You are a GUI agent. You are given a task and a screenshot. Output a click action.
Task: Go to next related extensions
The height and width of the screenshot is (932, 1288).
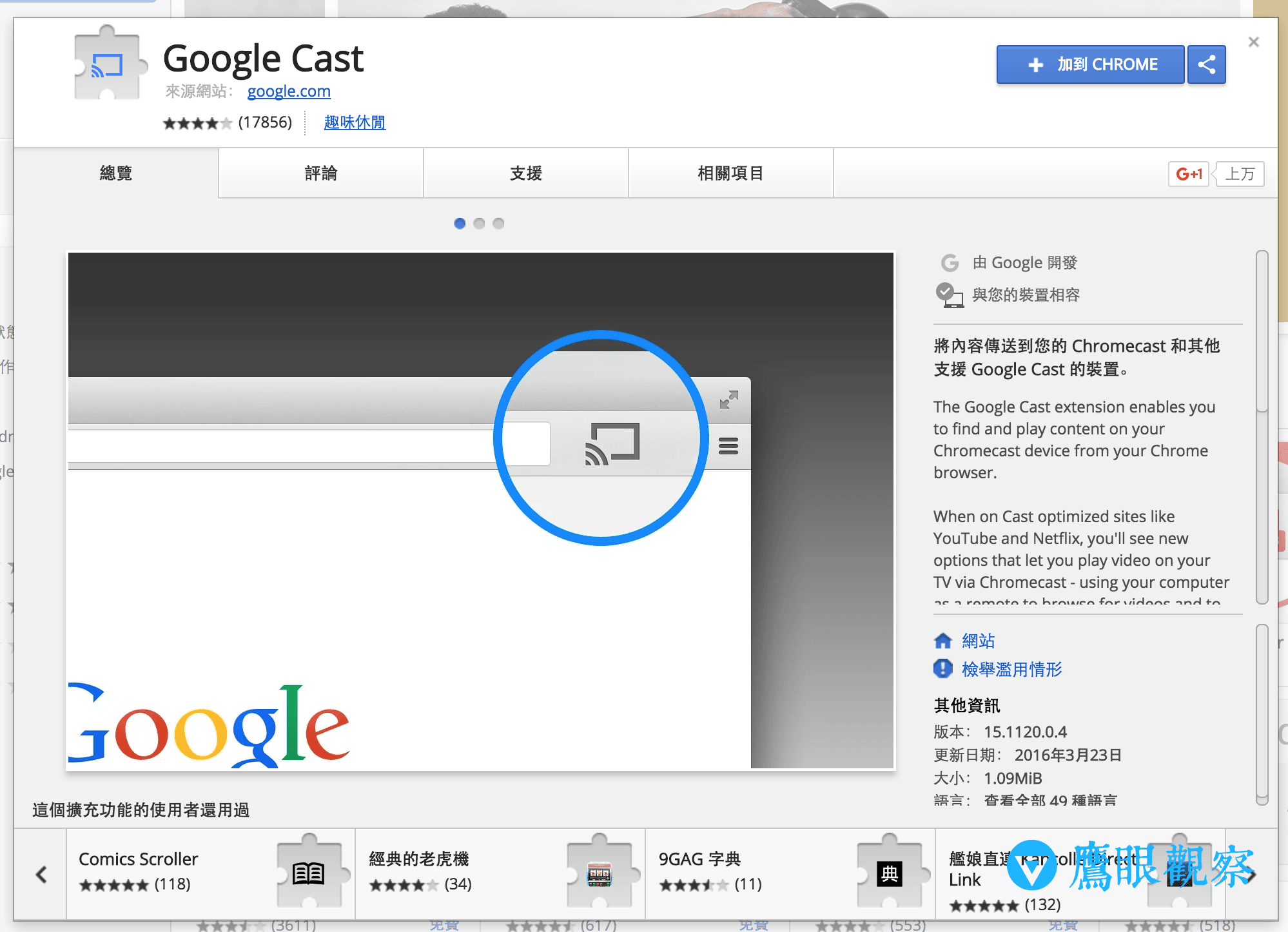click(x=1252, y=875)
